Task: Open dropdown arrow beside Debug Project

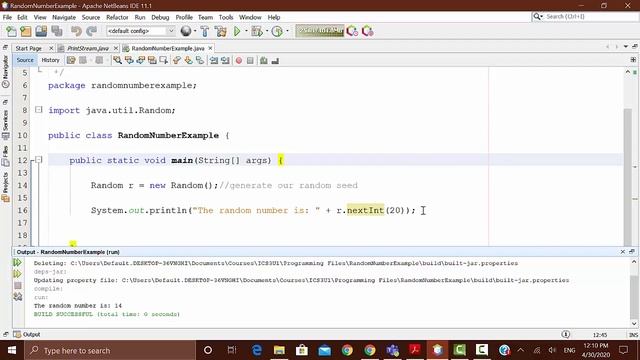Action: pyautogui.click(x=267, y=31)
